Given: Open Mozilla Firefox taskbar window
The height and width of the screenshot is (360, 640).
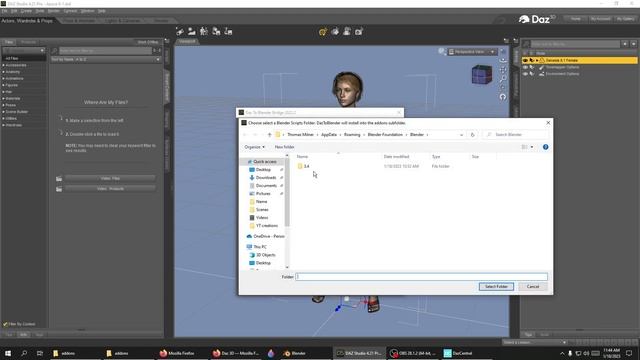Looking at the screenshot, I should 177,353.
